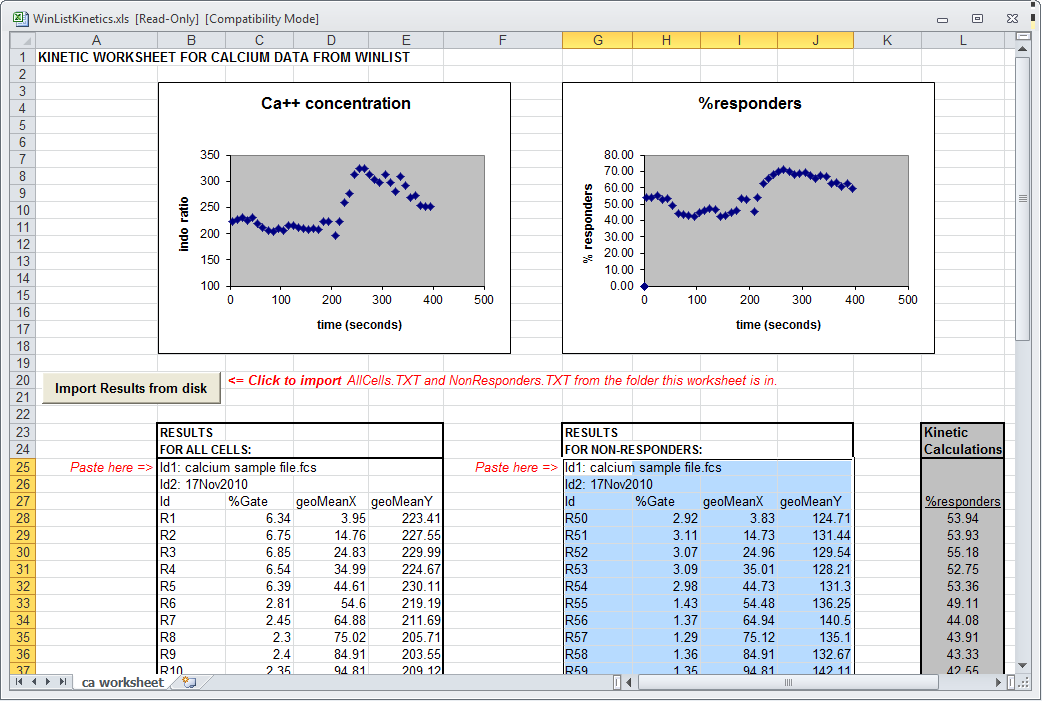Click the last sheet navigation arrow
The height and width of the screenshot is (701, 1042).
point(63,682)
